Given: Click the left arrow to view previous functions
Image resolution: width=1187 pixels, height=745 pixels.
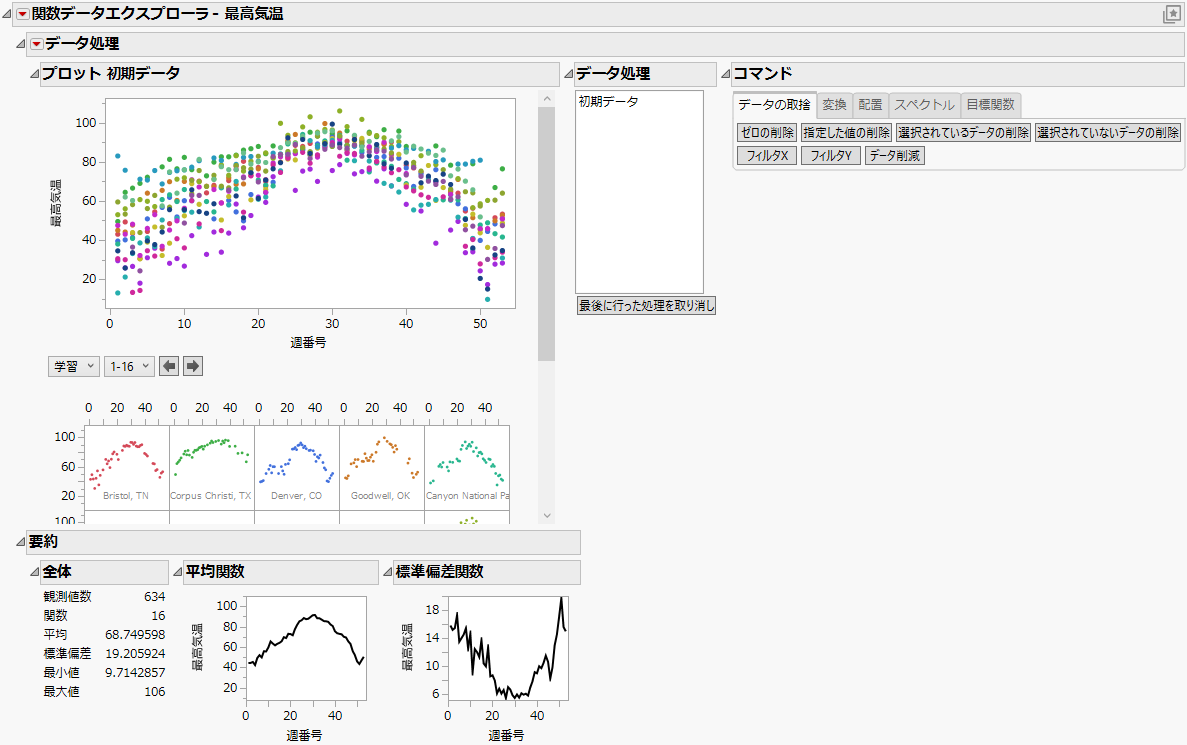Looking at the screenshot, I should tap(168, 365).
